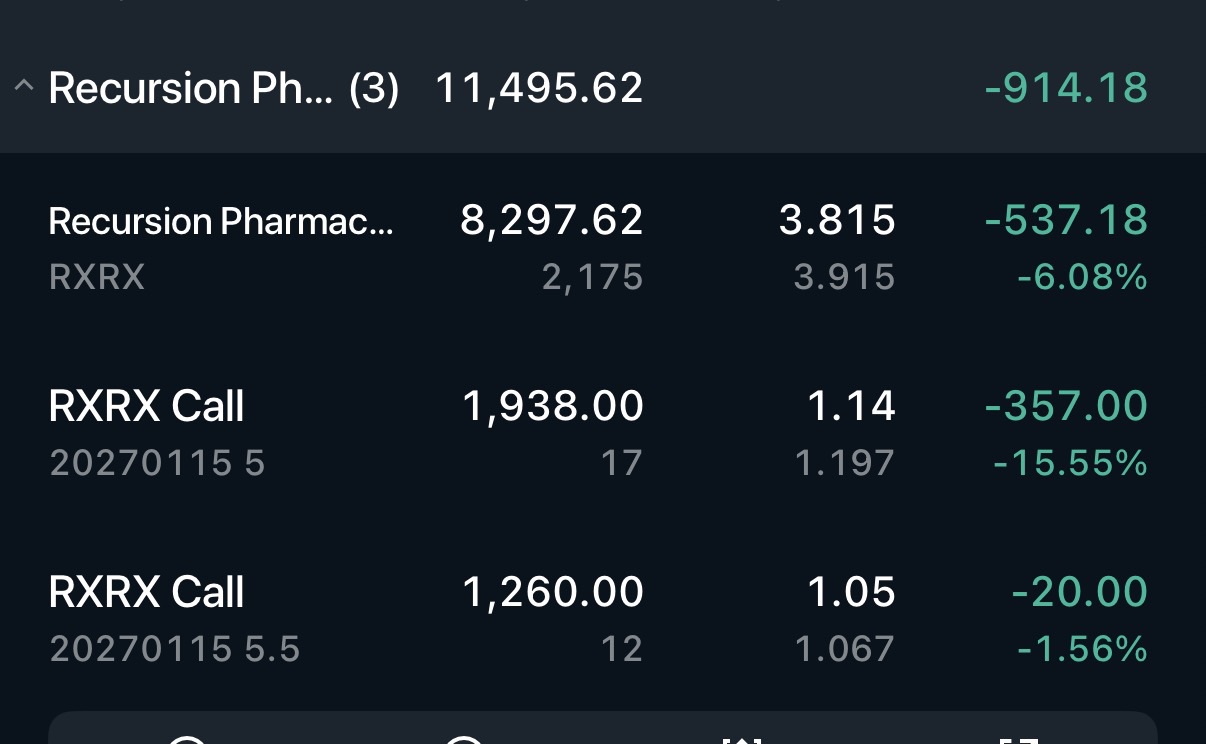Open the RXRX Call 20270115 5.5 position
Image resolution: width=1206 pixels, height=744 pixels.
[147, 592]
